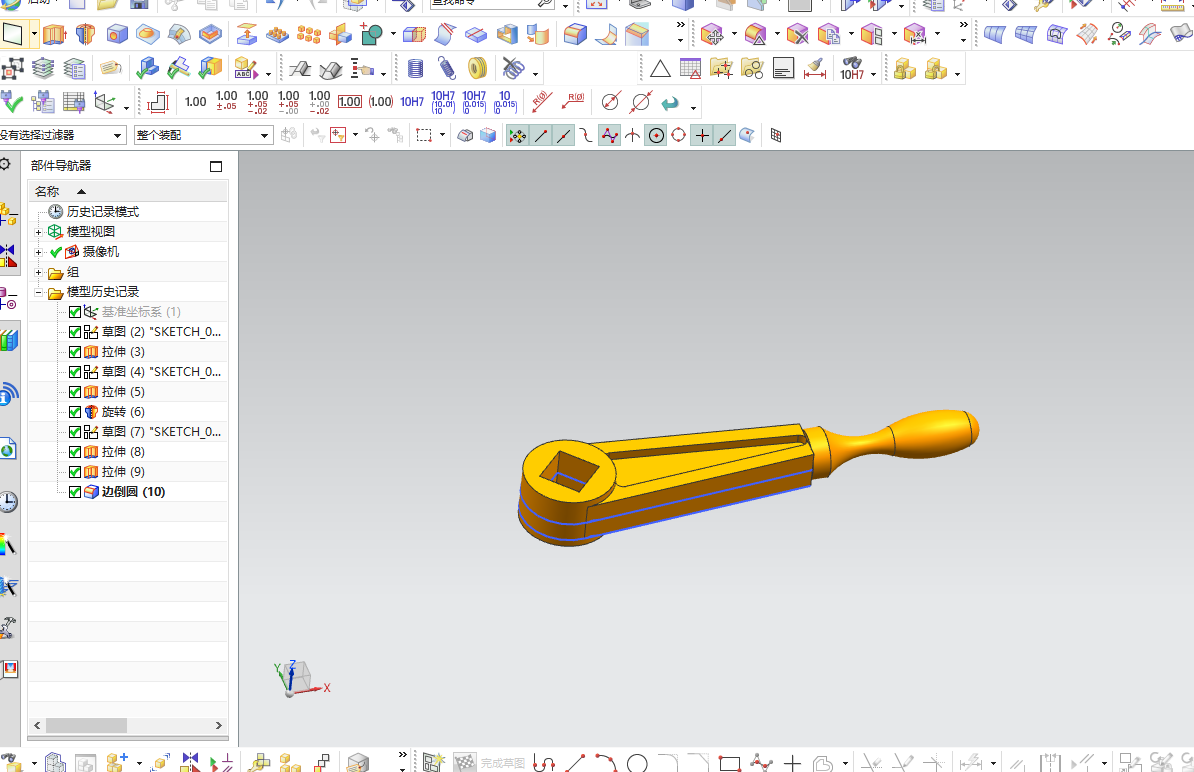Toggle the 边倒圆 (10) checkbox
The width and height of the screenshot is (1194, 772).
click(x=75, y=492)
